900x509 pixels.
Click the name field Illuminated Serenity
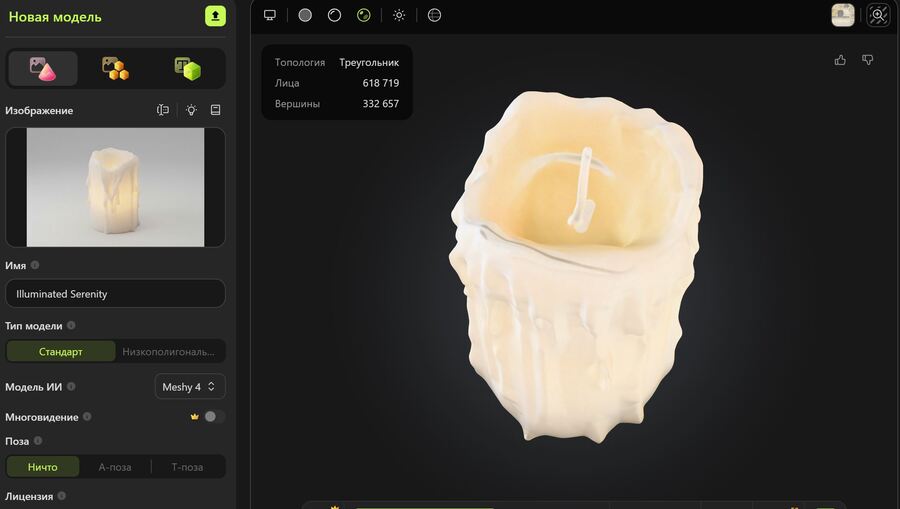coord(115,294)
